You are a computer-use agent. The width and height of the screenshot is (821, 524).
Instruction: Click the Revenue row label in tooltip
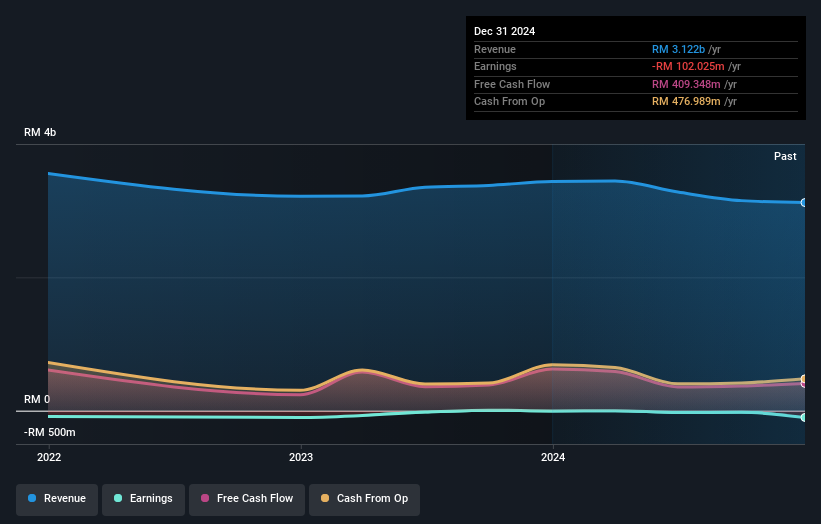point(495,49)
